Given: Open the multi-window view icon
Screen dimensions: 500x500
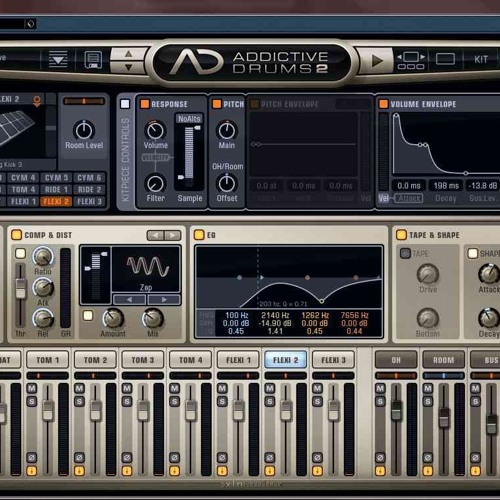Looking at the screenshot, I should (411, 60).
